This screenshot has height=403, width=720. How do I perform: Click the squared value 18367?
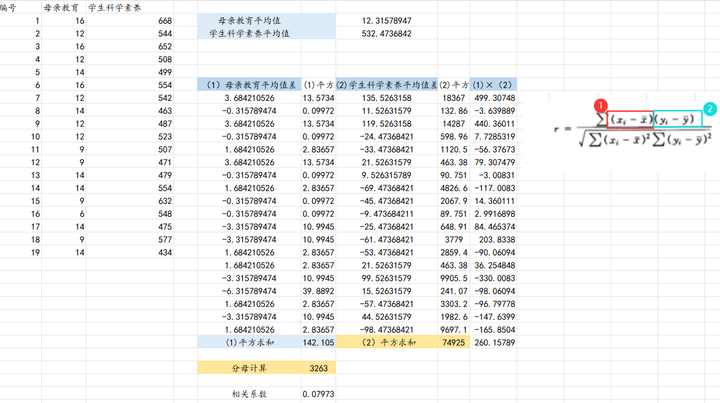click(x=454, y=98)
